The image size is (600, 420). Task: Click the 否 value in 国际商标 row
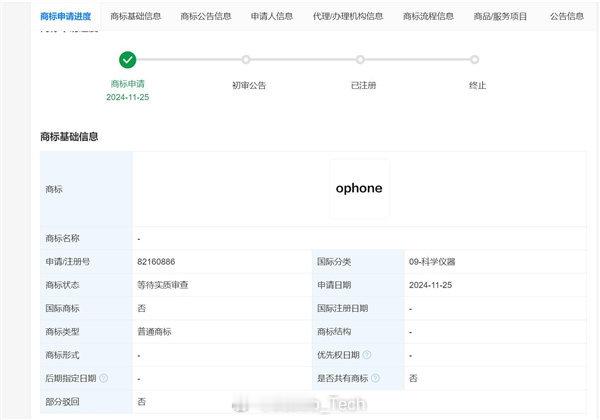coord(142,308)
